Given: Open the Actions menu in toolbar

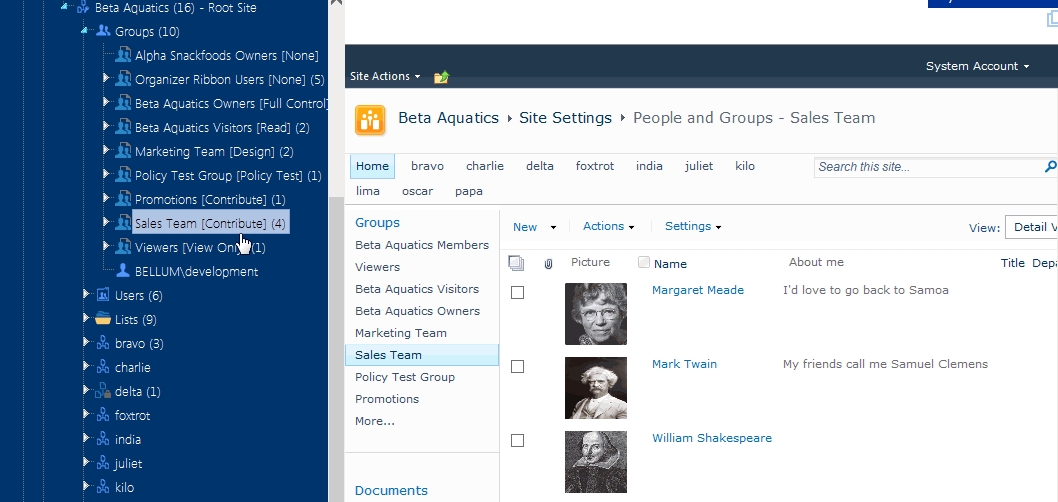Looking at the screenshot, I should point(608,226).
